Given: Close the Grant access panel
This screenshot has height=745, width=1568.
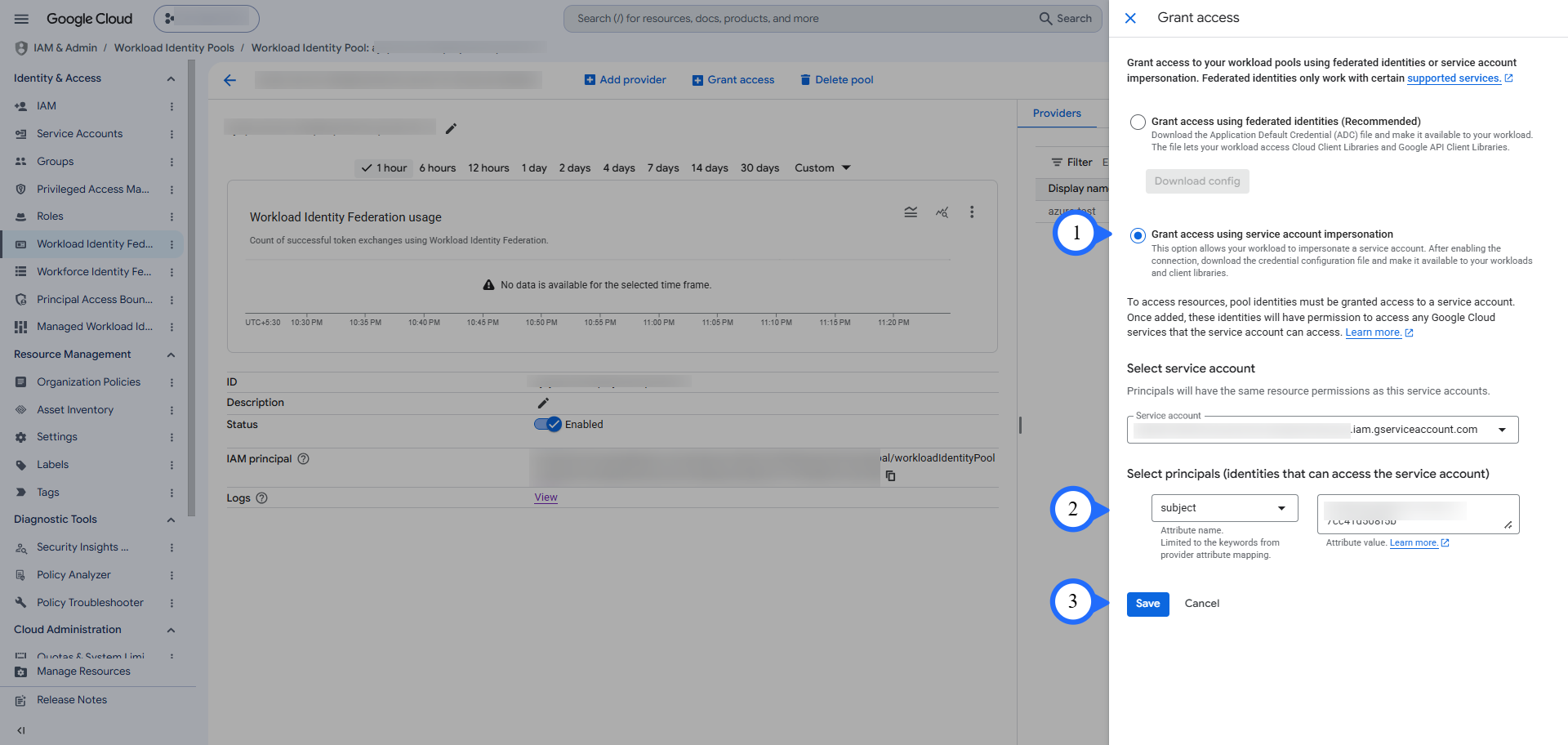Looking at the screenshot, I should click(x=1130, y=18).
